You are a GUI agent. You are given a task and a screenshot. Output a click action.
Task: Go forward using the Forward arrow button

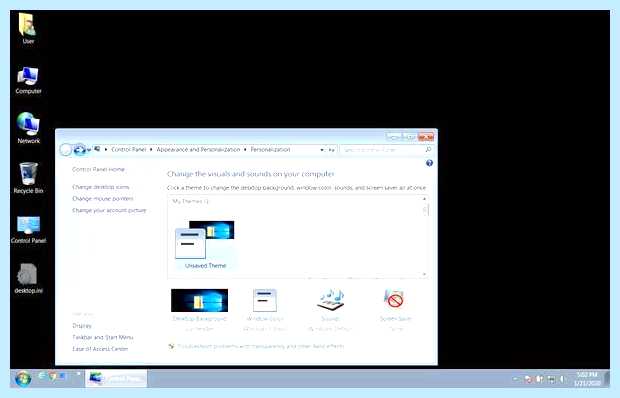[x=79, y=150]
